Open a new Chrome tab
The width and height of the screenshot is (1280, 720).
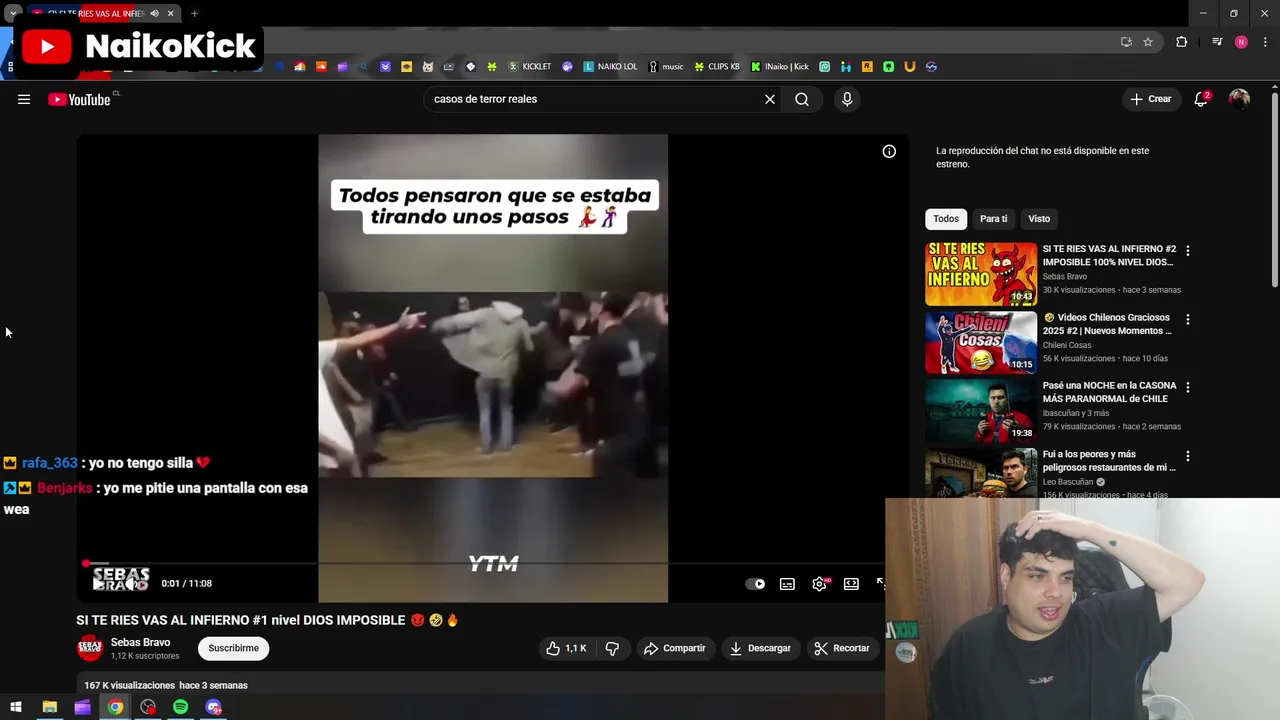click(x=194, y=14)
